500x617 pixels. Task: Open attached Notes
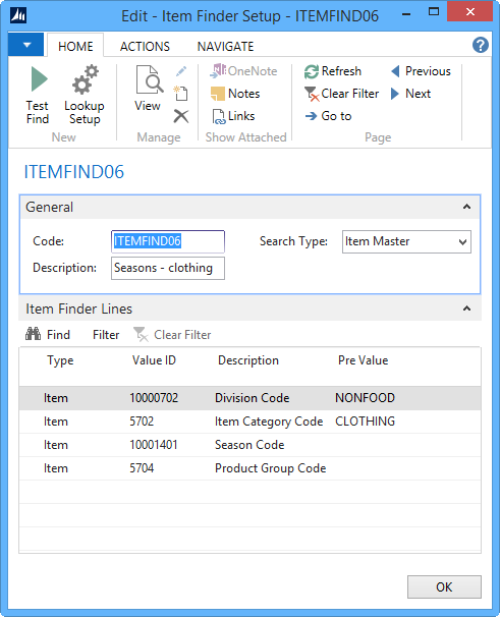[235, 94]
